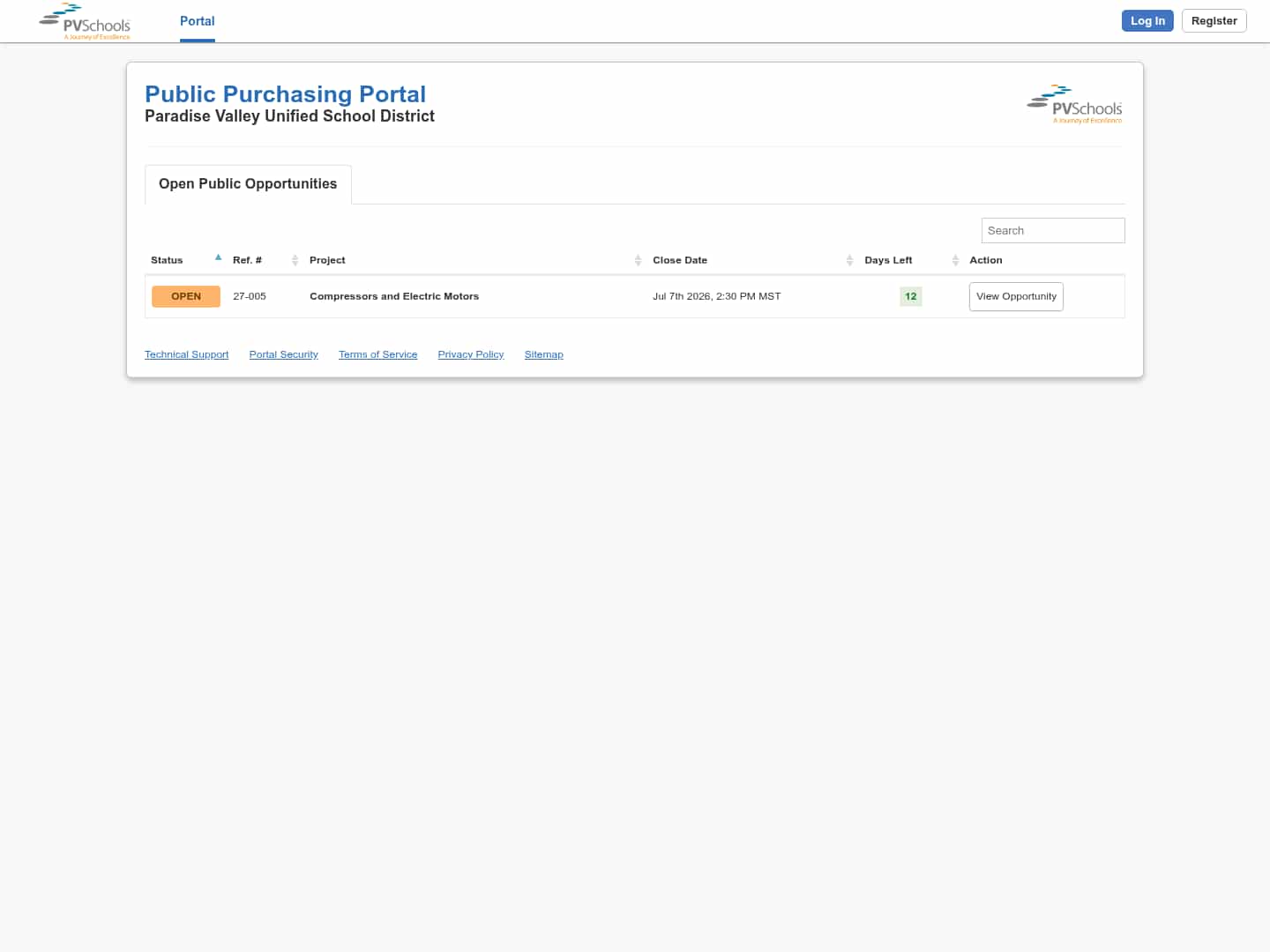Click the PVSchools logo in the top navigation

pos(85,22)
